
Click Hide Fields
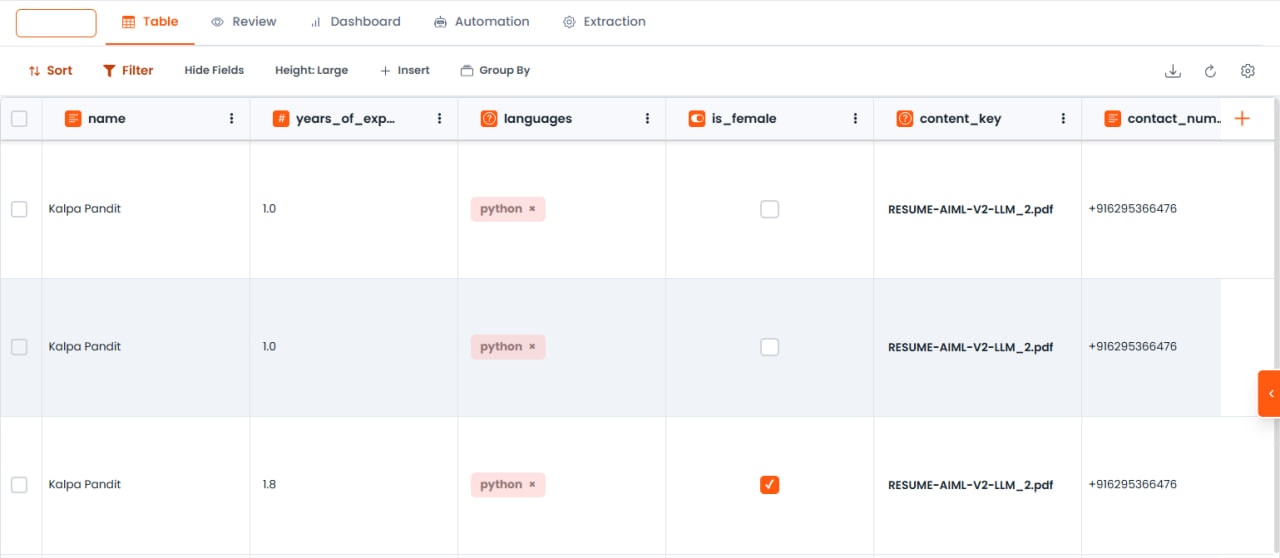[x=214, y=71]
